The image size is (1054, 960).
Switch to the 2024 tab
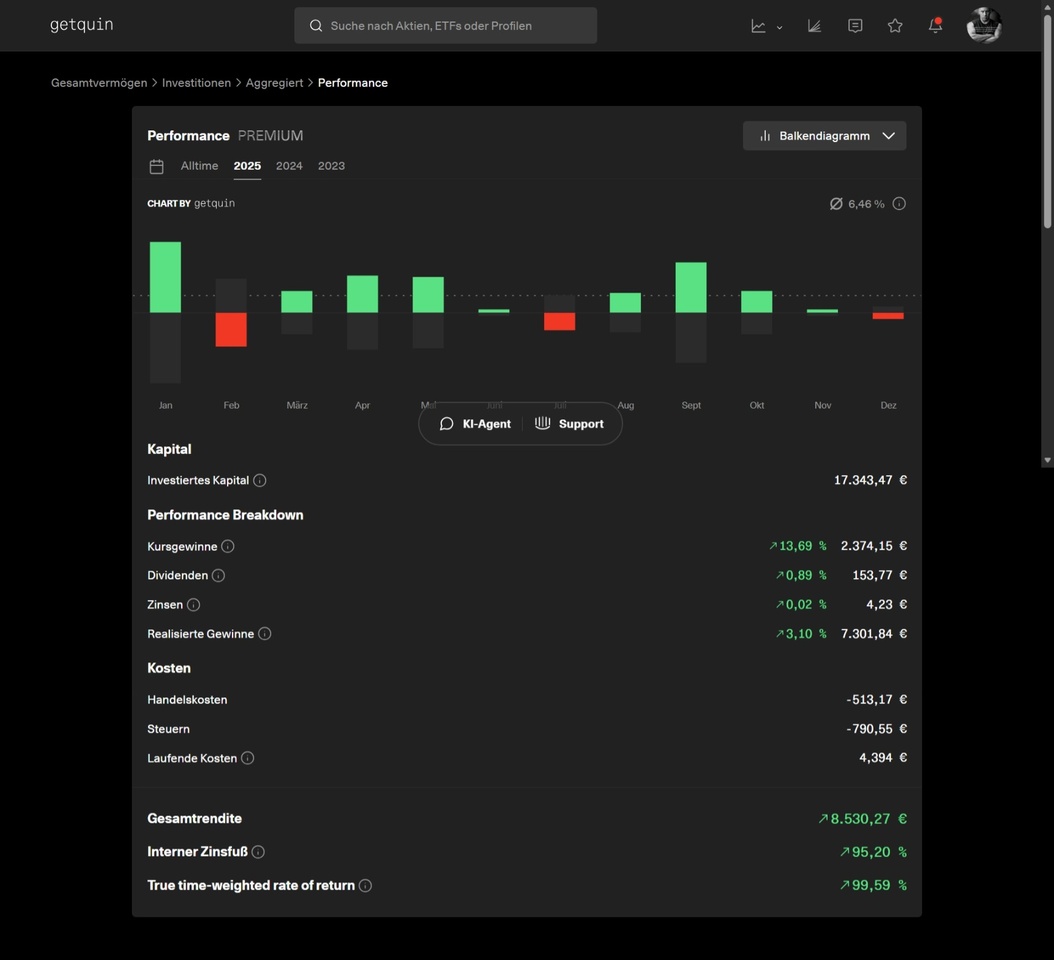tap(289, 166)
